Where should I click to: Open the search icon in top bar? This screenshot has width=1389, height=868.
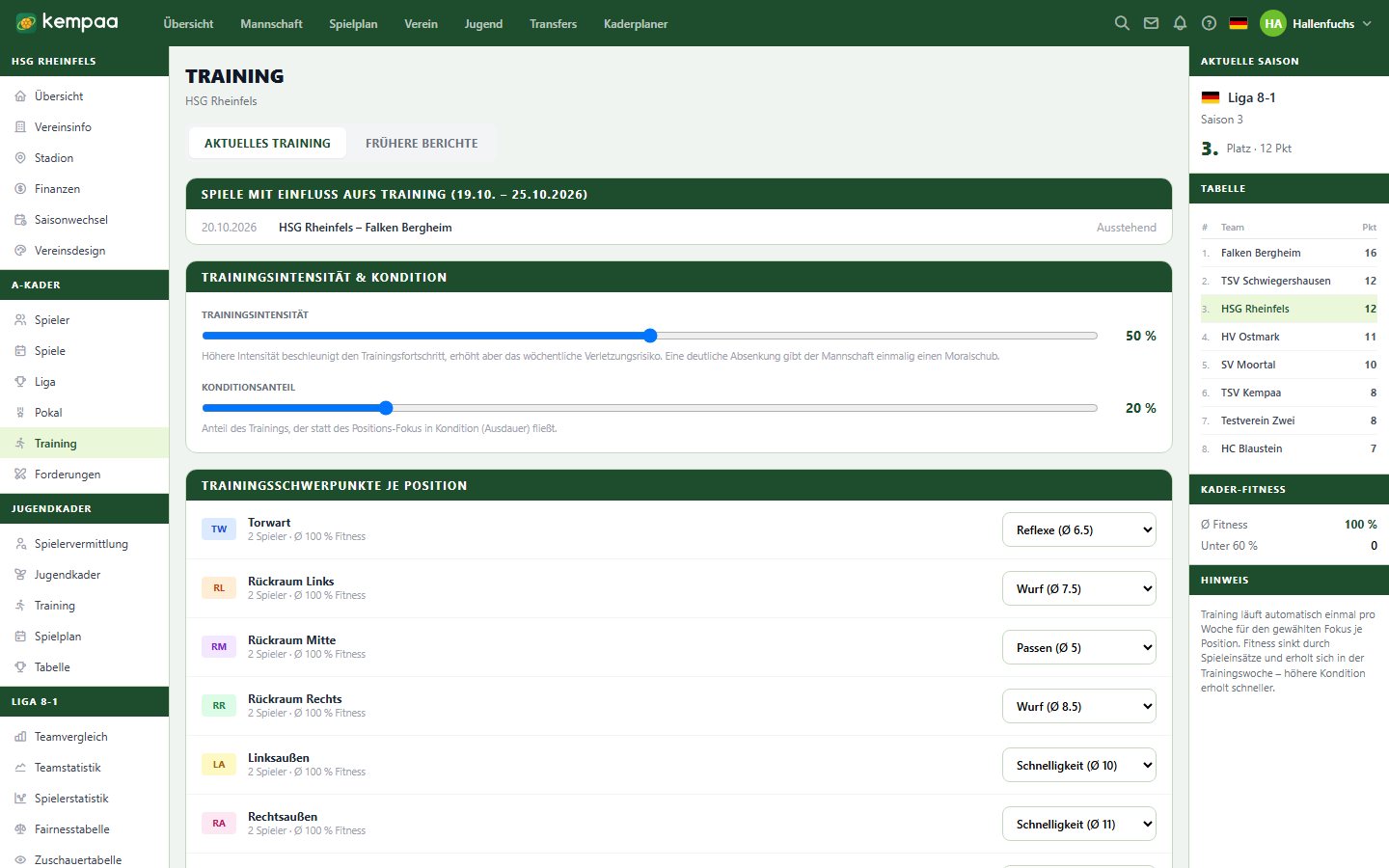click(1122, 23)
